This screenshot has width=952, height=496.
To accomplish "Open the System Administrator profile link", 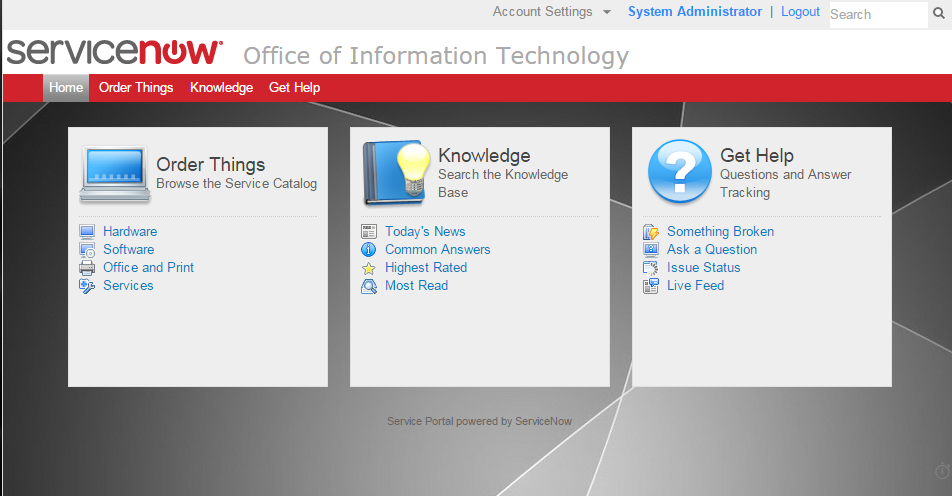I will click(x=695, y=12).
